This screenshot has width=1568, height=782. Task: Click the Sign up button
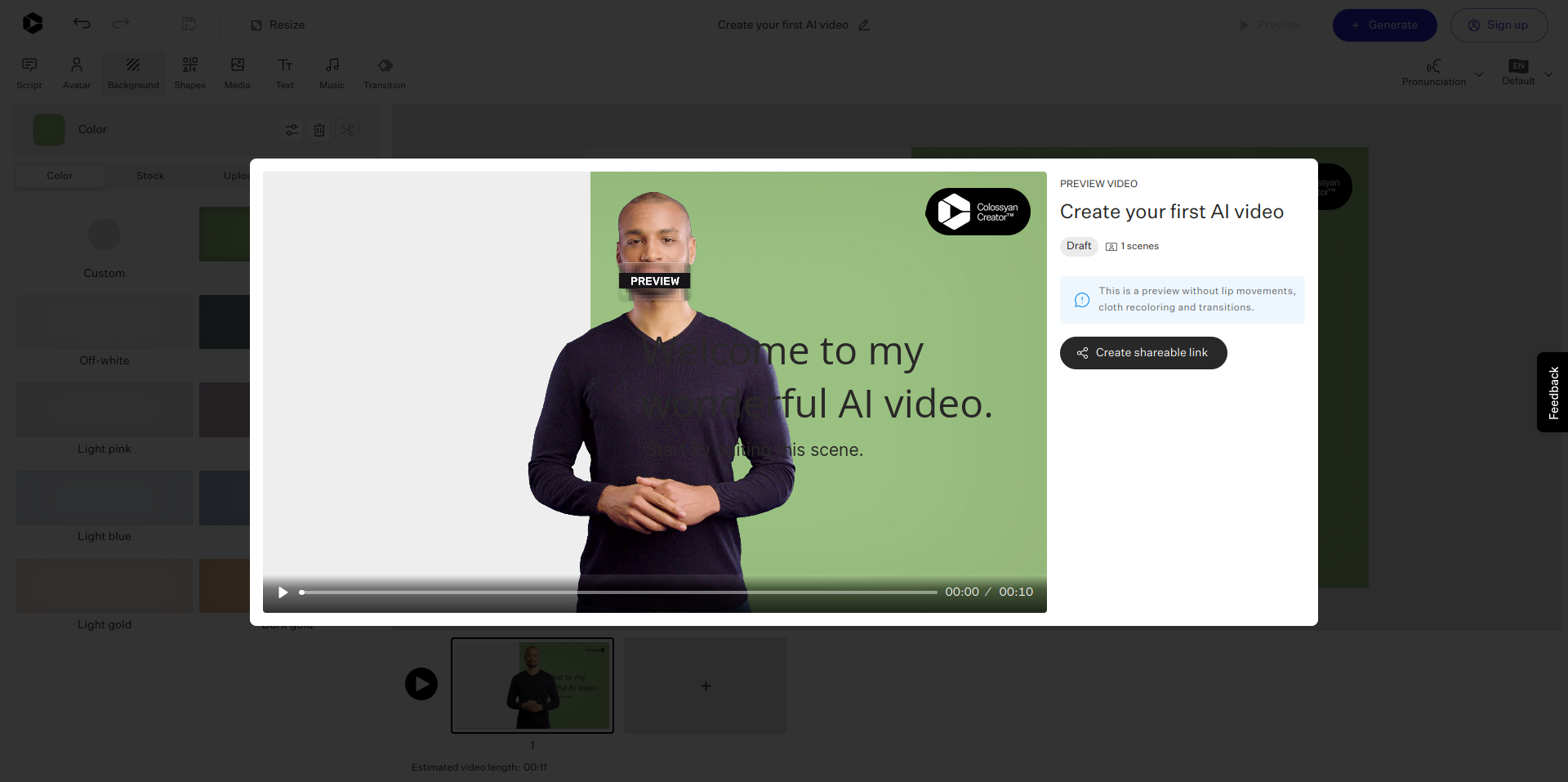coord(1499,25)
